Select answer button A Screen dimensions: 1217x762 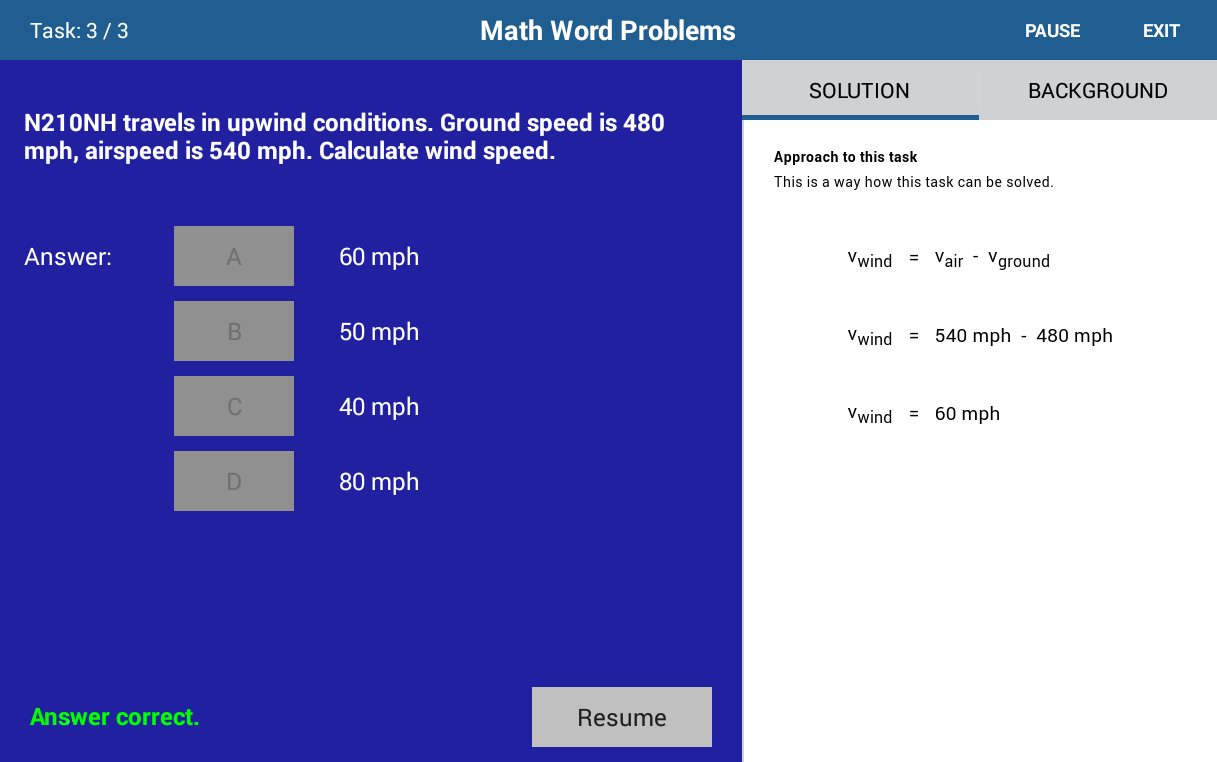coord(234,256)
